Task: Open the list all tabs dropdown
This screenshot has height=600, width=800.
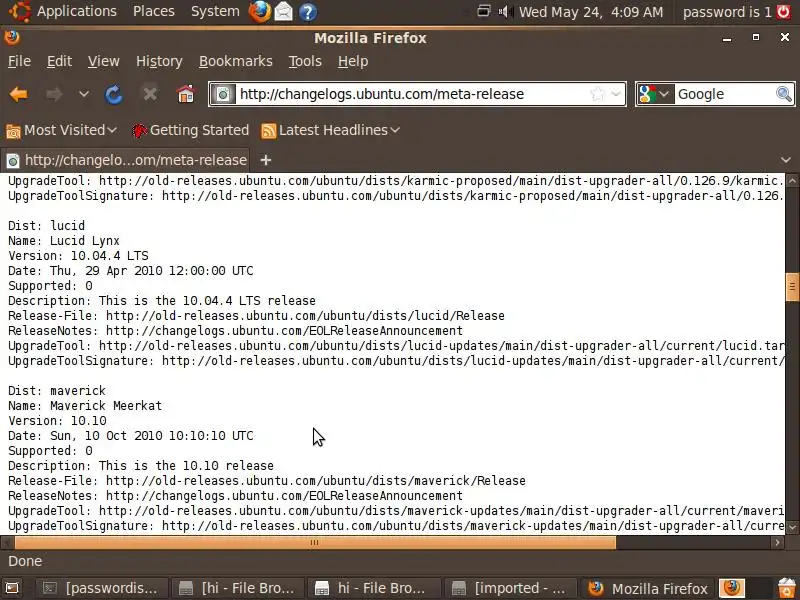Action: 786,160
